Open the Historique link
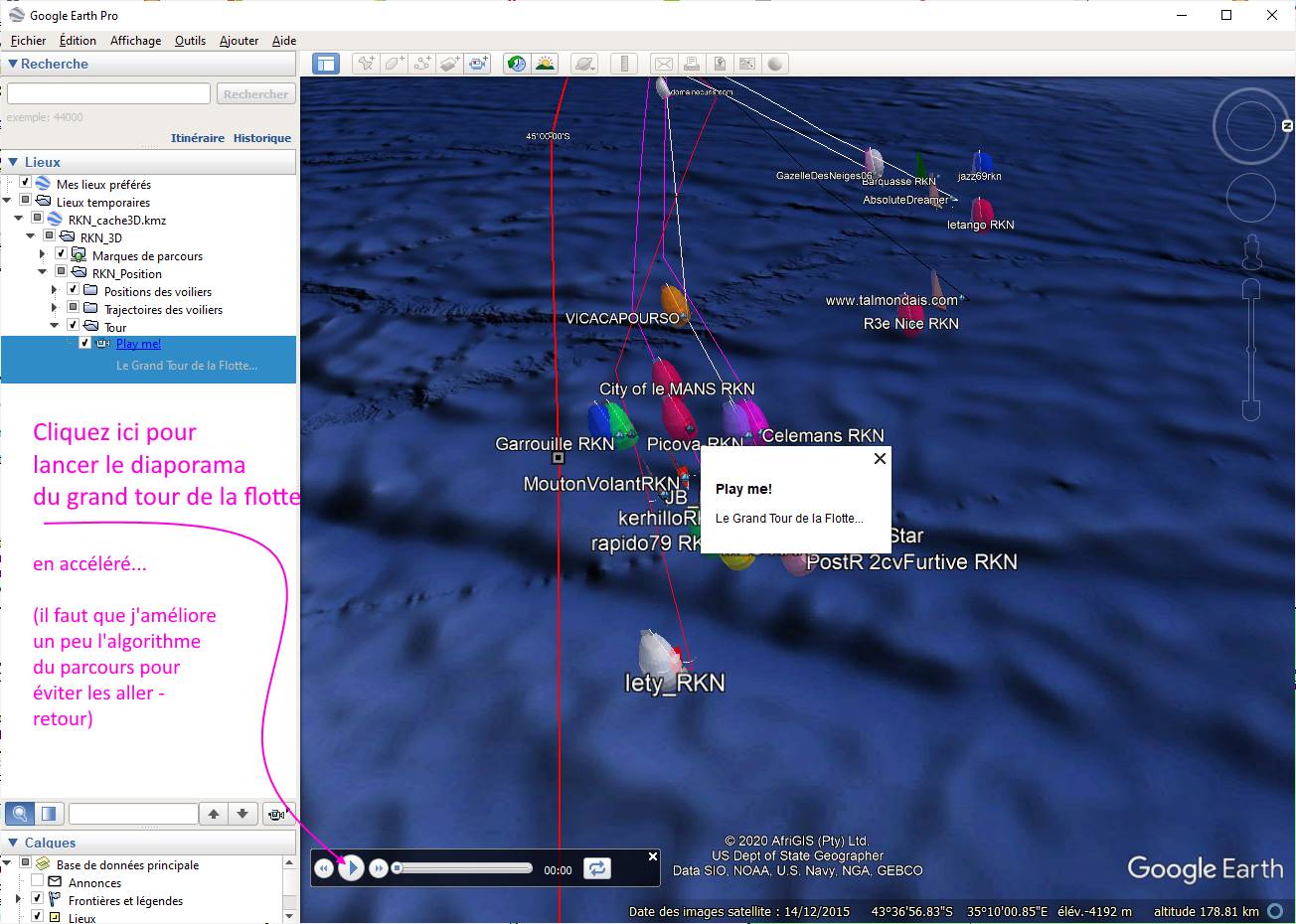The height and width of the screenshot is (924, 1296). 262,138
